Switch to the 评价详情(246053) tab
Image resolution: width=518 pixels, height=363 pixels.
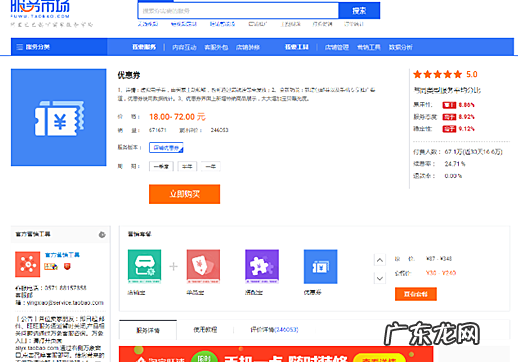(274, 330)
